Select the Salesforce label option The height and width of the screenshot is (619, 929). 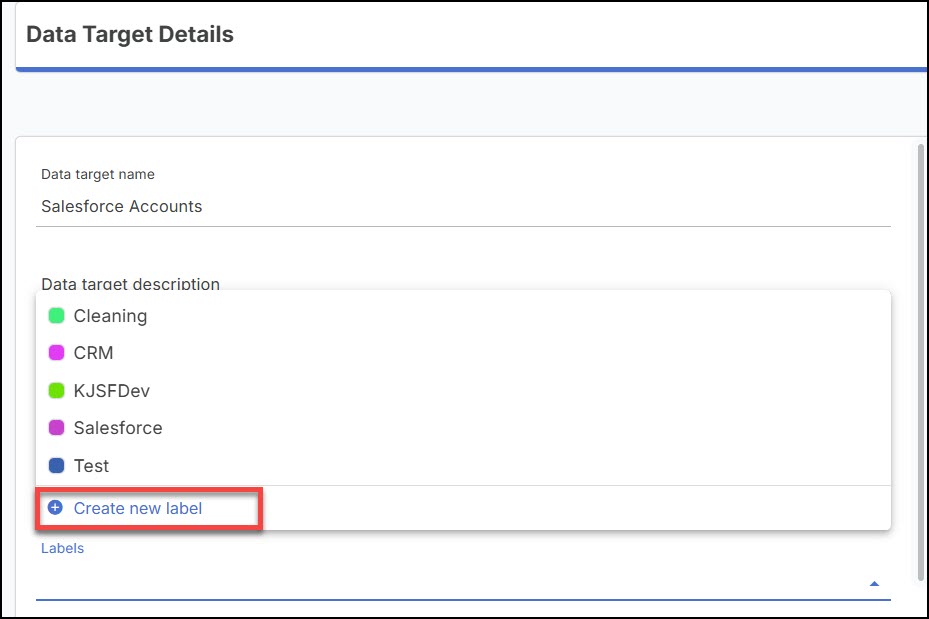(x=463, y=428)
